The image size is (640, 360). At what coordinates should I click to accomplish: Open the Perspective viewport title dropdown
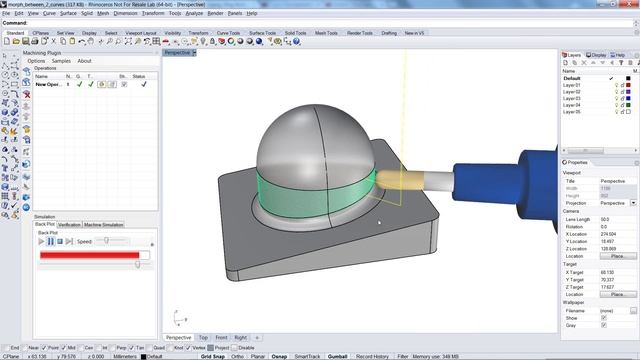click(x=194, y=53)
